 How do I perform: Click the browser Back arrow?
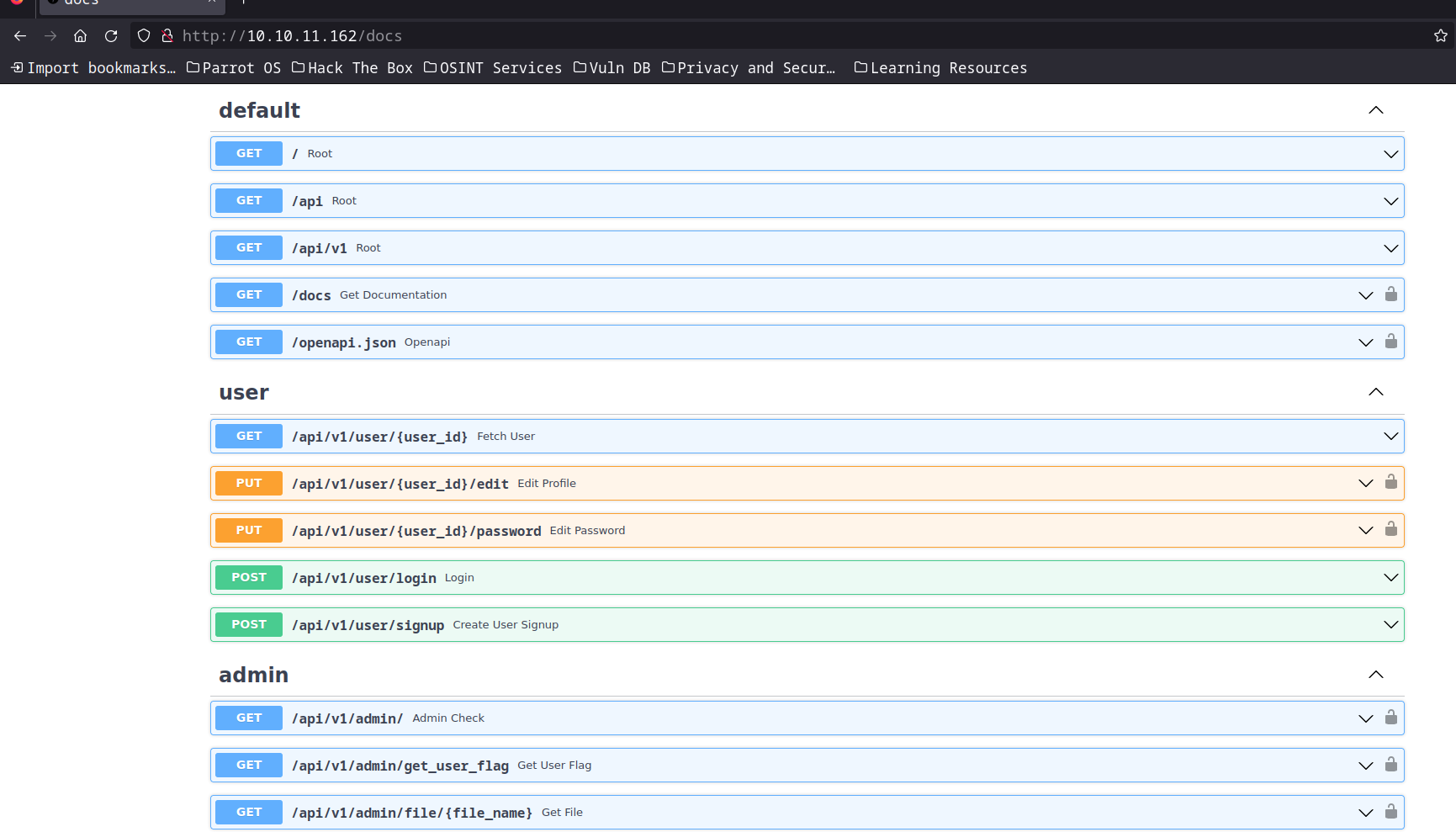click(x=20, y=36)
